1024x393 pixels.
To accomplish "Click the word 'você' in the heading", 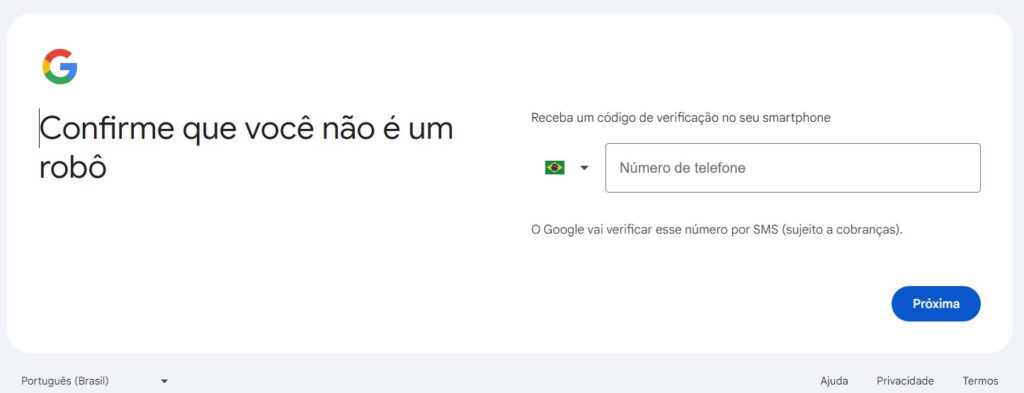I will pyautogui.click(x=280, y=128).
